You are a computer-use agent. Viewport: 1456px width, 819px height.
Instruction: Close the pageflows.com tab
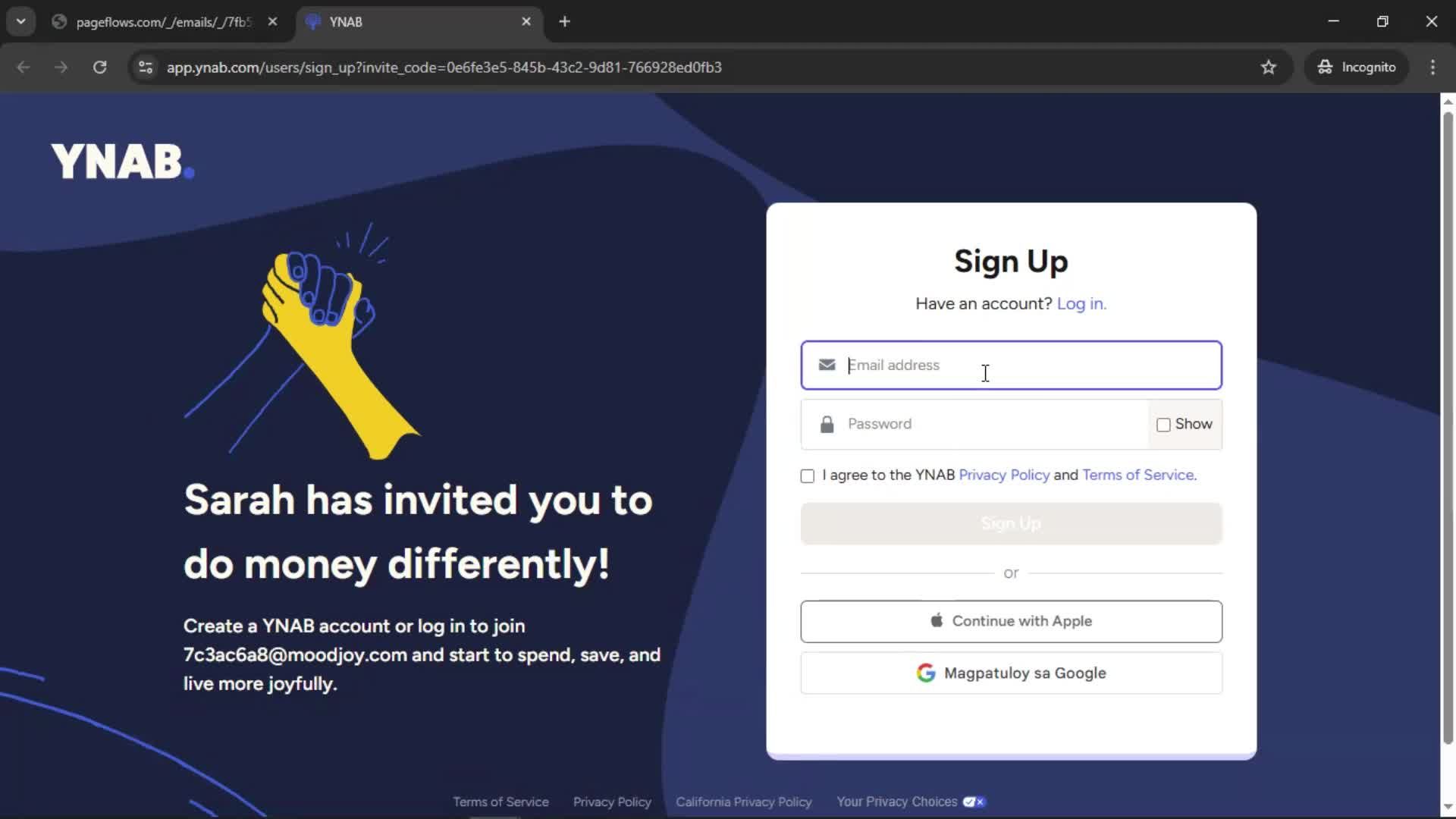[x=272, y=22]
